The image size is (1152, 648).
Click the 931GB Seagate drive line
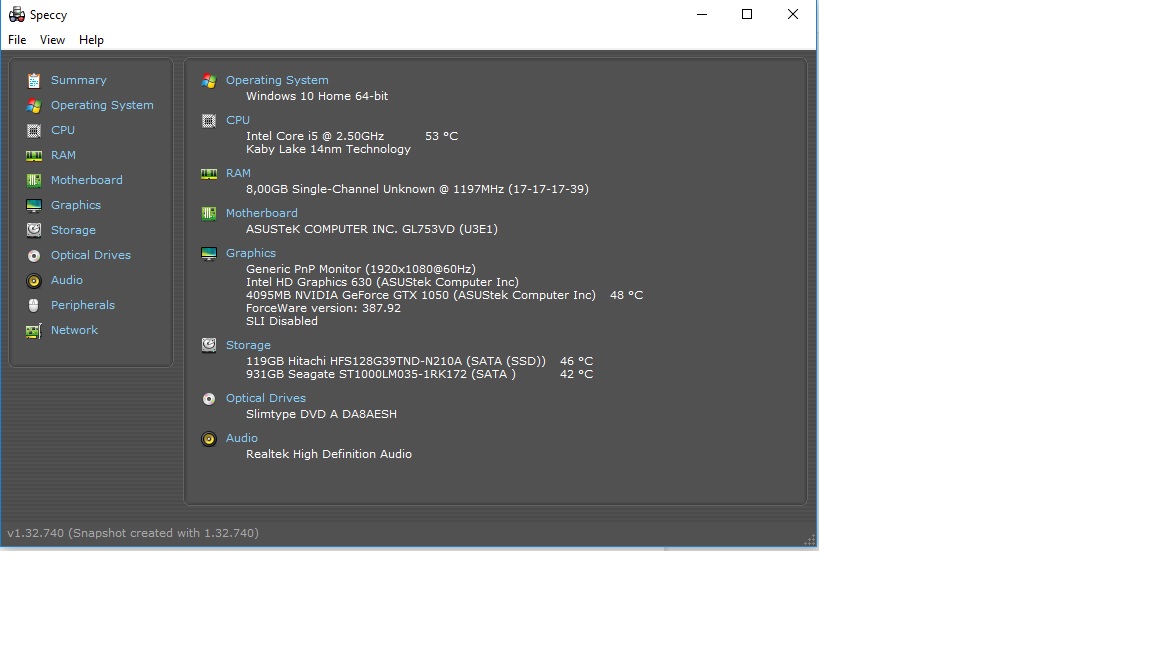click(x=381, y=375)
